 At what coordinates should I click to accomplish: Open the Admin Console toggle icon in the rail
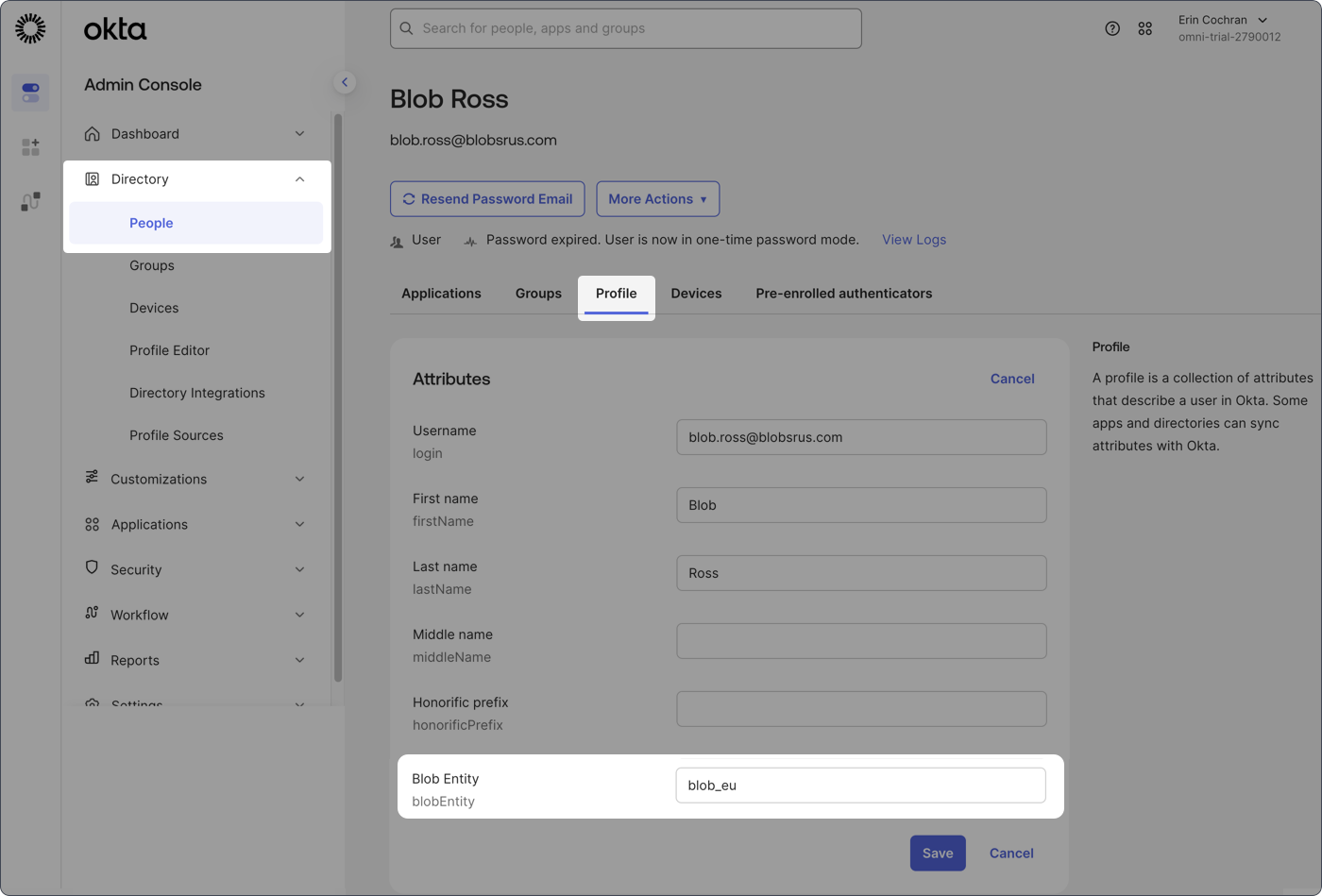click(x=30, y=93)
